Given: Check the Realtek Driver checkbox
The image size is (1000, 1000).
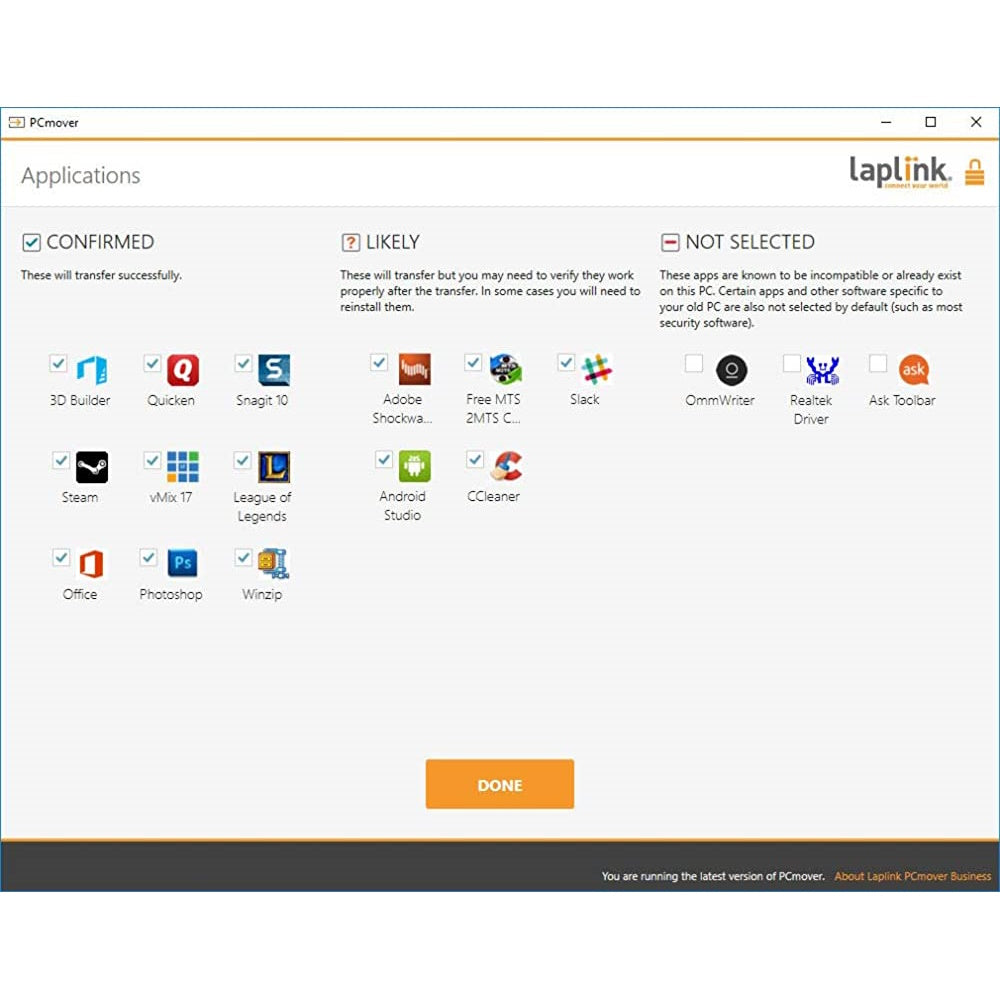Looking at the screenshot, I should 791,363.
